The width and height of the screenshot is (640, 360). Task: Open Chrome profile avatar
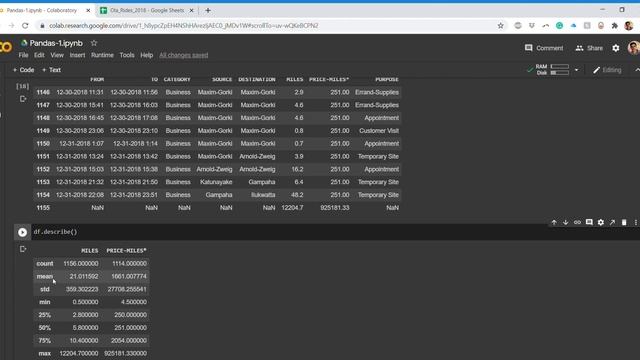629,26
